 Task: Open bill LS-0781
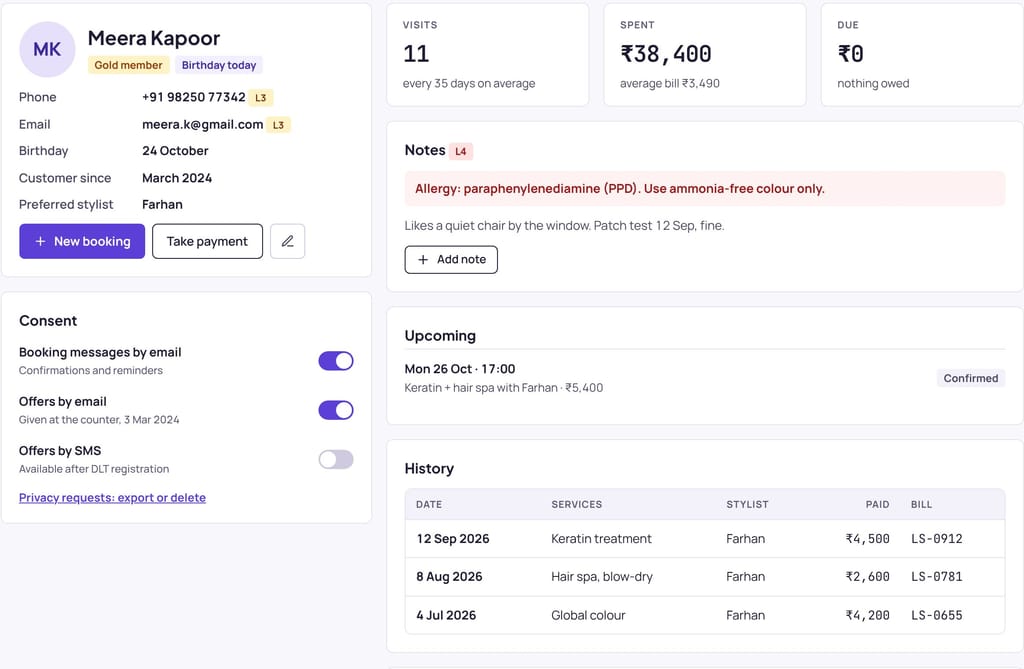(x=936, y=577)
